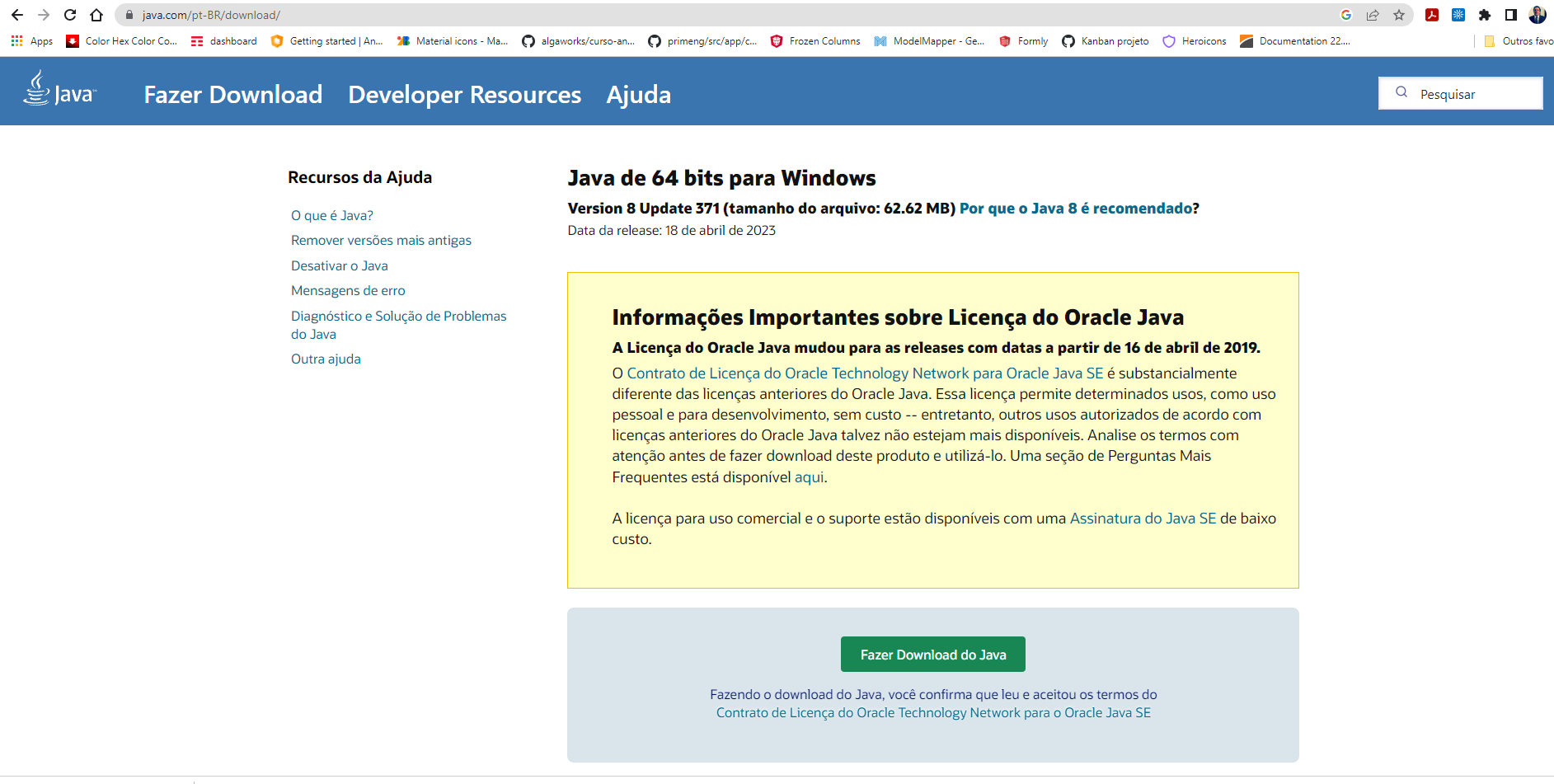The height and width of the screenshot is (784, 1554).
Task: Open the Adobe Acrobat extension icon
Action: tap(1432, 15)
